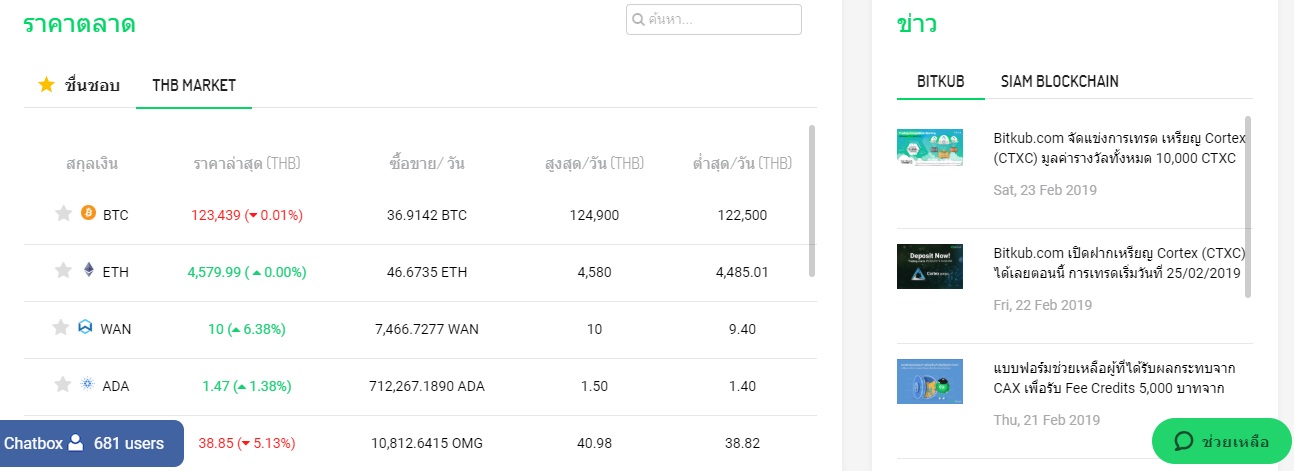Open the Deposit Now Cortex news thumbnail
The width and height of the screenshot is (1294, 471).
click(x=930, y=265)
